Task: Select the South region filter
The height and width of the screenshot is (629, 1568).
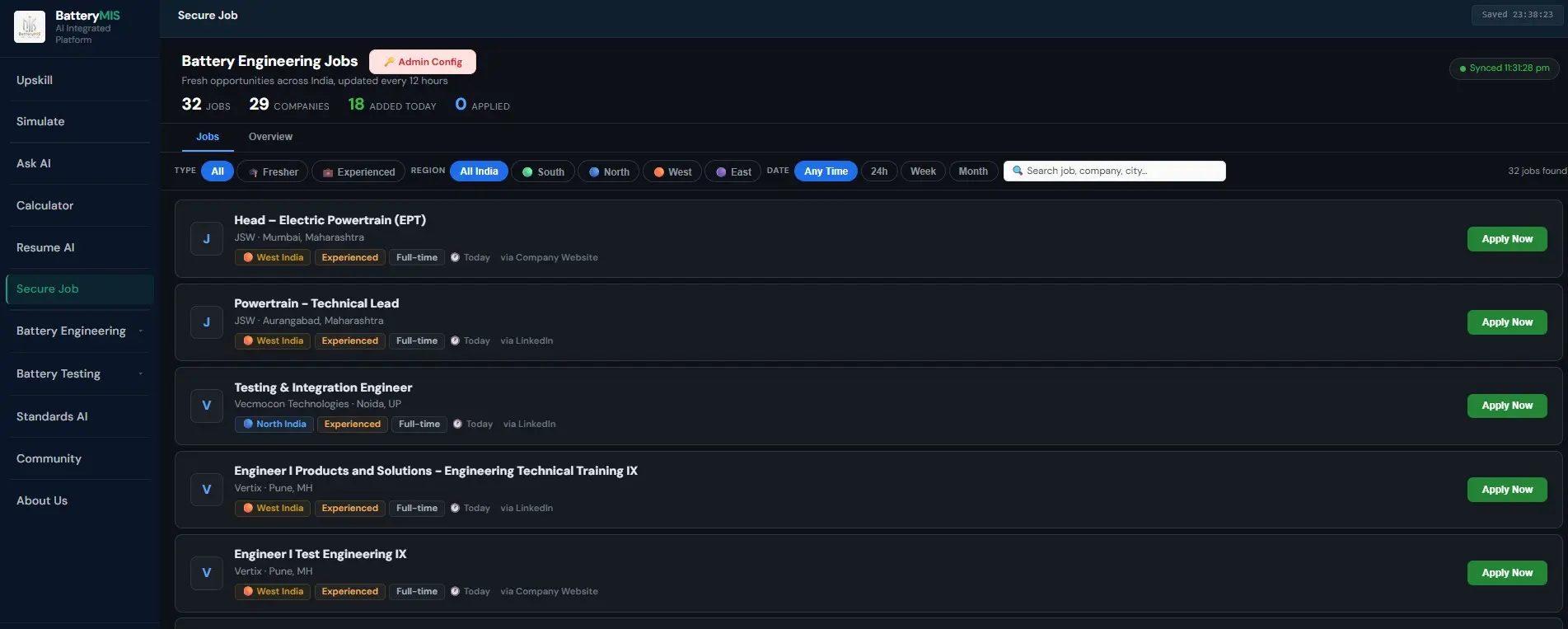Action: (x=543, y=171)
